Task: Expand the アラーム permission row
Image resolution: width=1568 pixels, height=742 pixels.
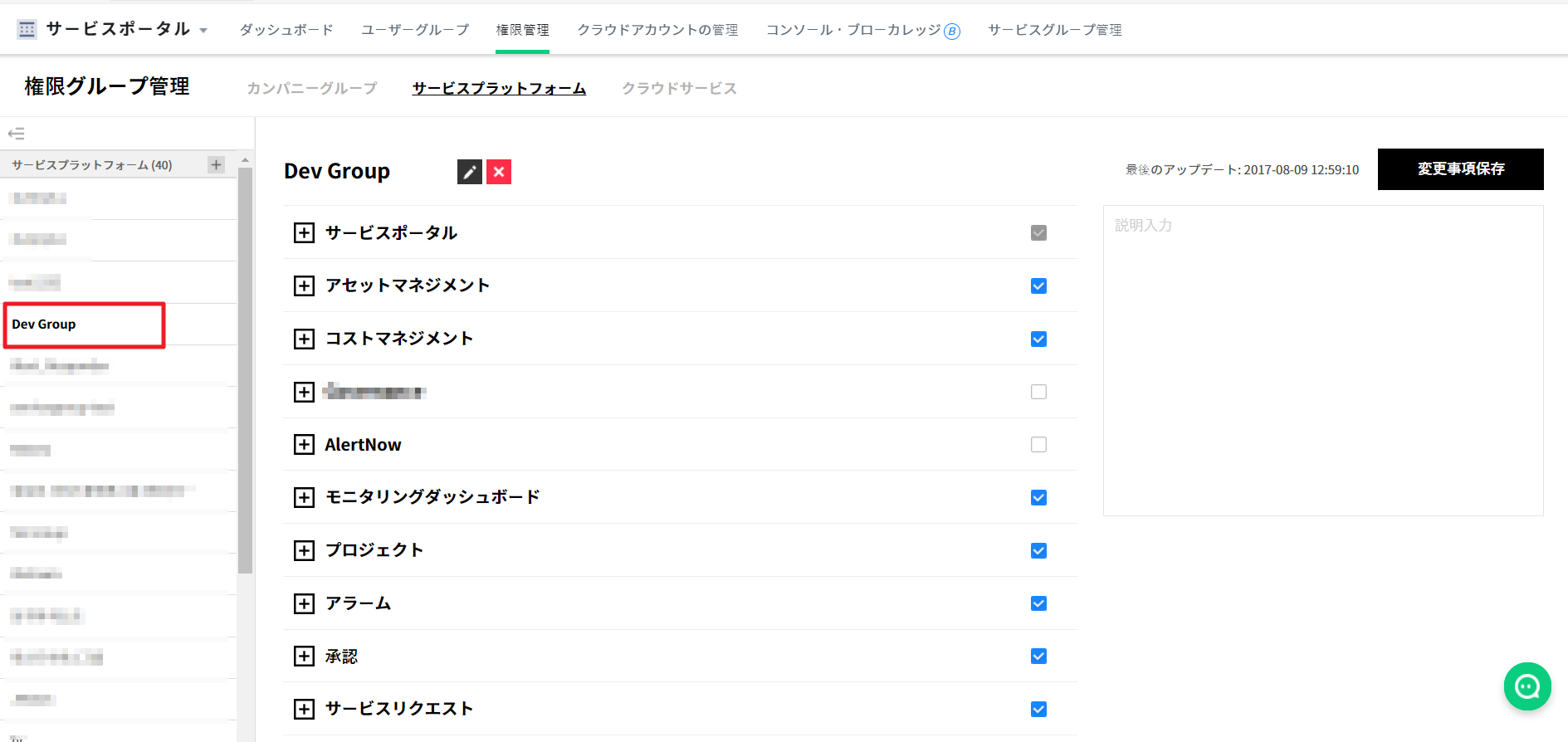Action: pos(304,603)
